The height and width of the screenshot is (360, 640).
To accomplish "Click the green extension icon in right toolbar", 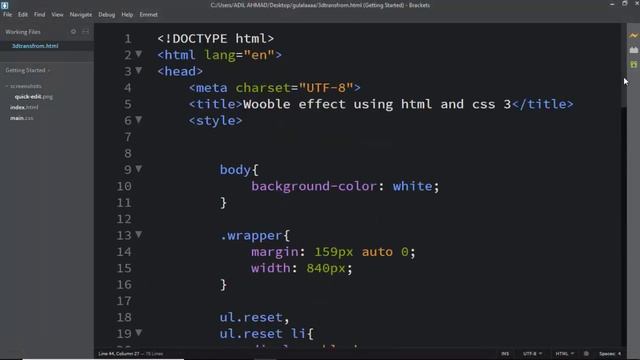I will tap(633, 64).
